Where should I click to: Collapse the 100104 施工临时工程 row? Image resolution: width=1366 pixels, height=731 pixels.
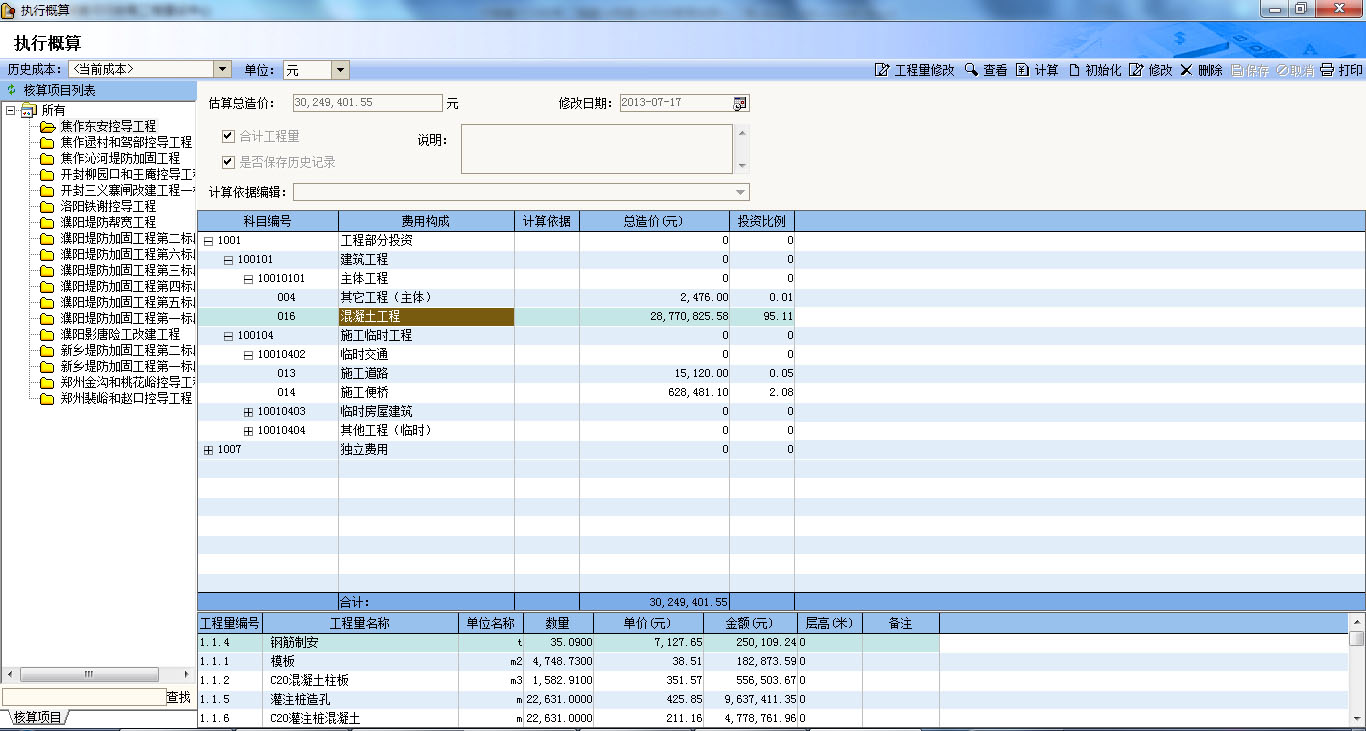click(228, 336)
